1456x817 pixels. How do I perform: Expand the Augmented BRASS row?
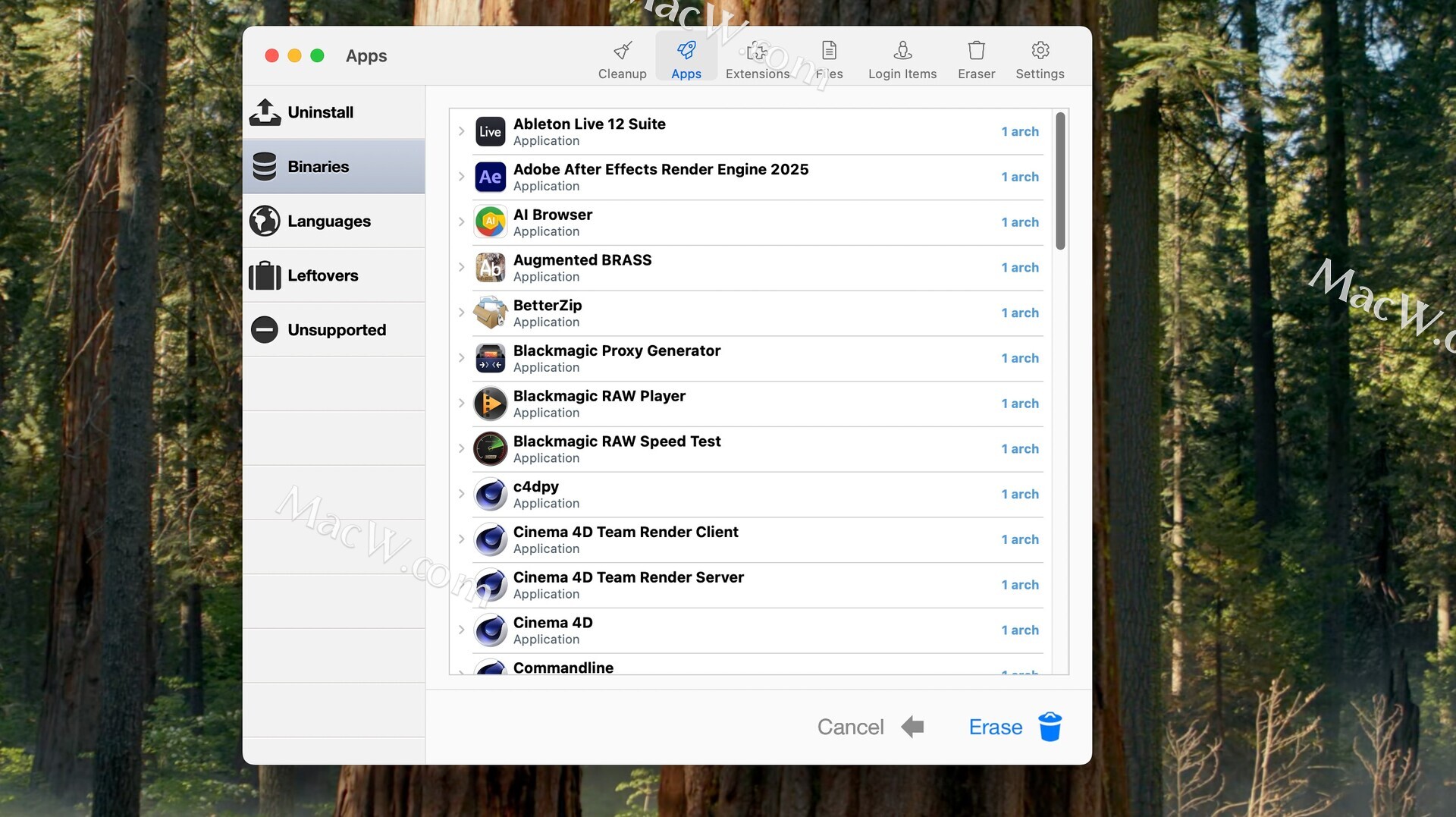(x=461, y=267)
